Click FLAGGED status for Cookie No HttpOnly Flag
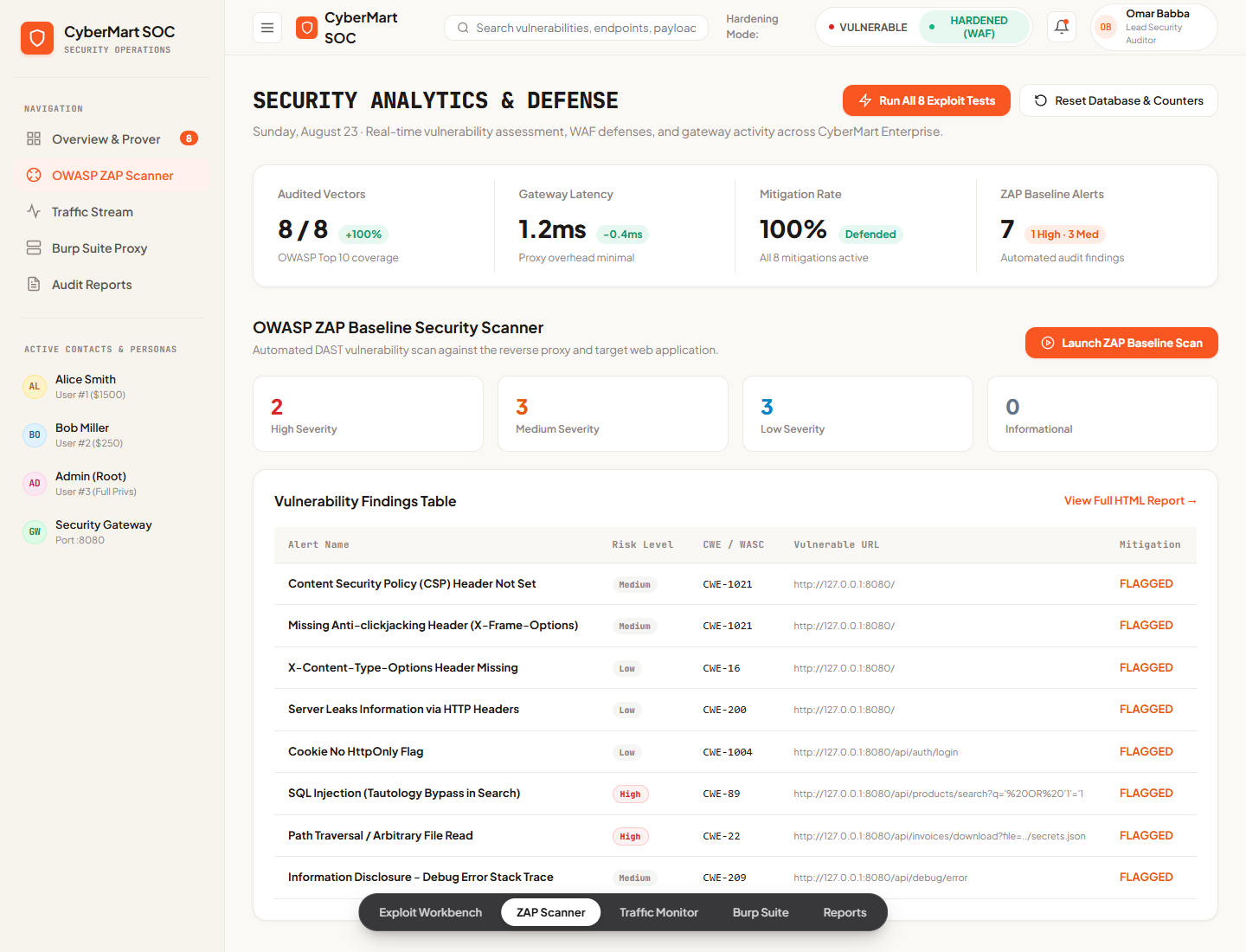Viewport: 1246px width, 952px height. click(1146, 751)
